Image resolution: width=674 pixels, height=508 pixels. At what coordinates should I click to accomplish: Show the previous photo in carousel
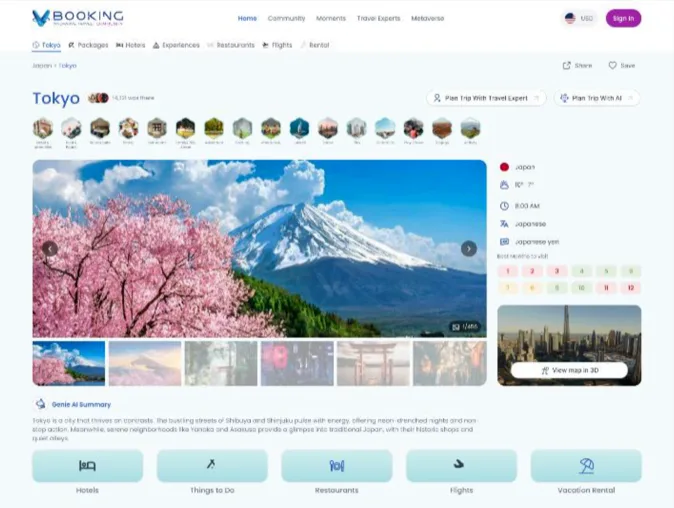(x=50, y=248)
